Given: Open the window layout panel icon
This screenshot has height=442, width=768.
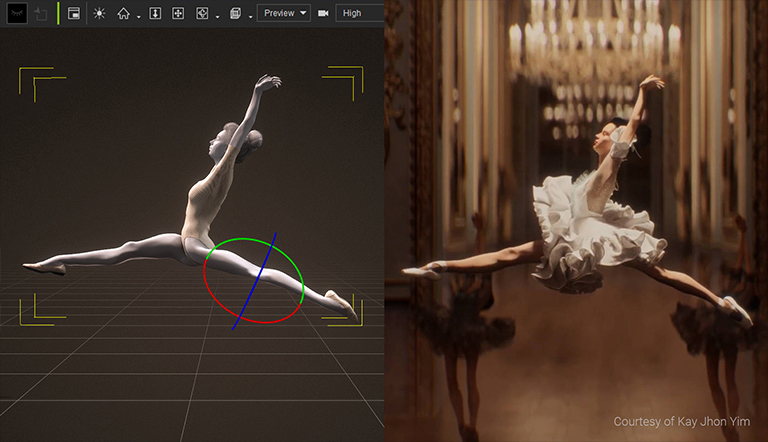Looking at the screenshot, I should (x=74, y=14).
